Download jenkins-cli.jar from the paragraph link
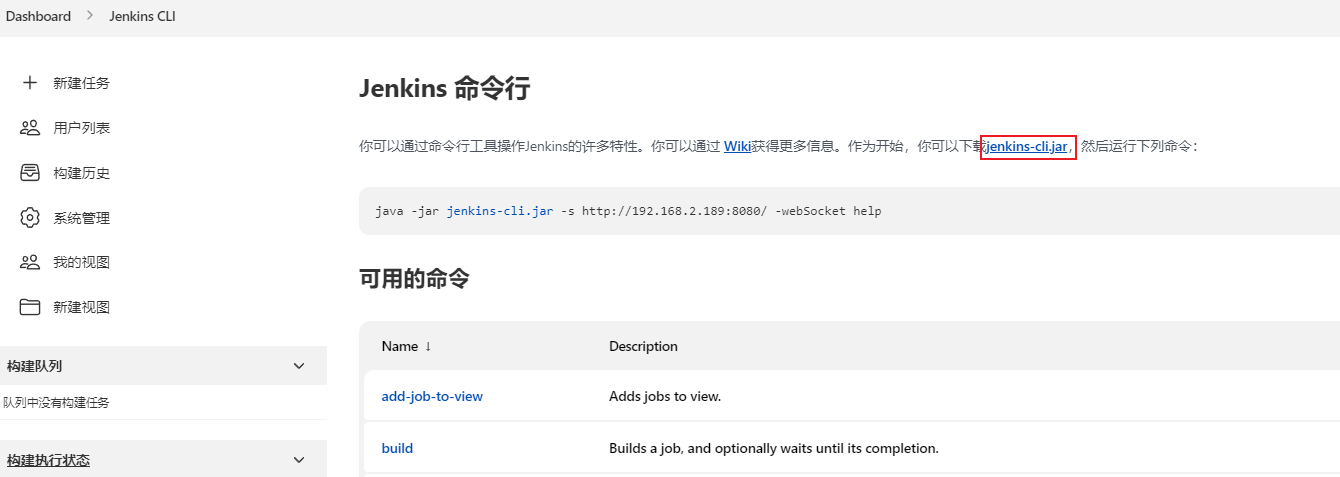This screenshot has width=1340, height=477. click(x=1027, y=146)
